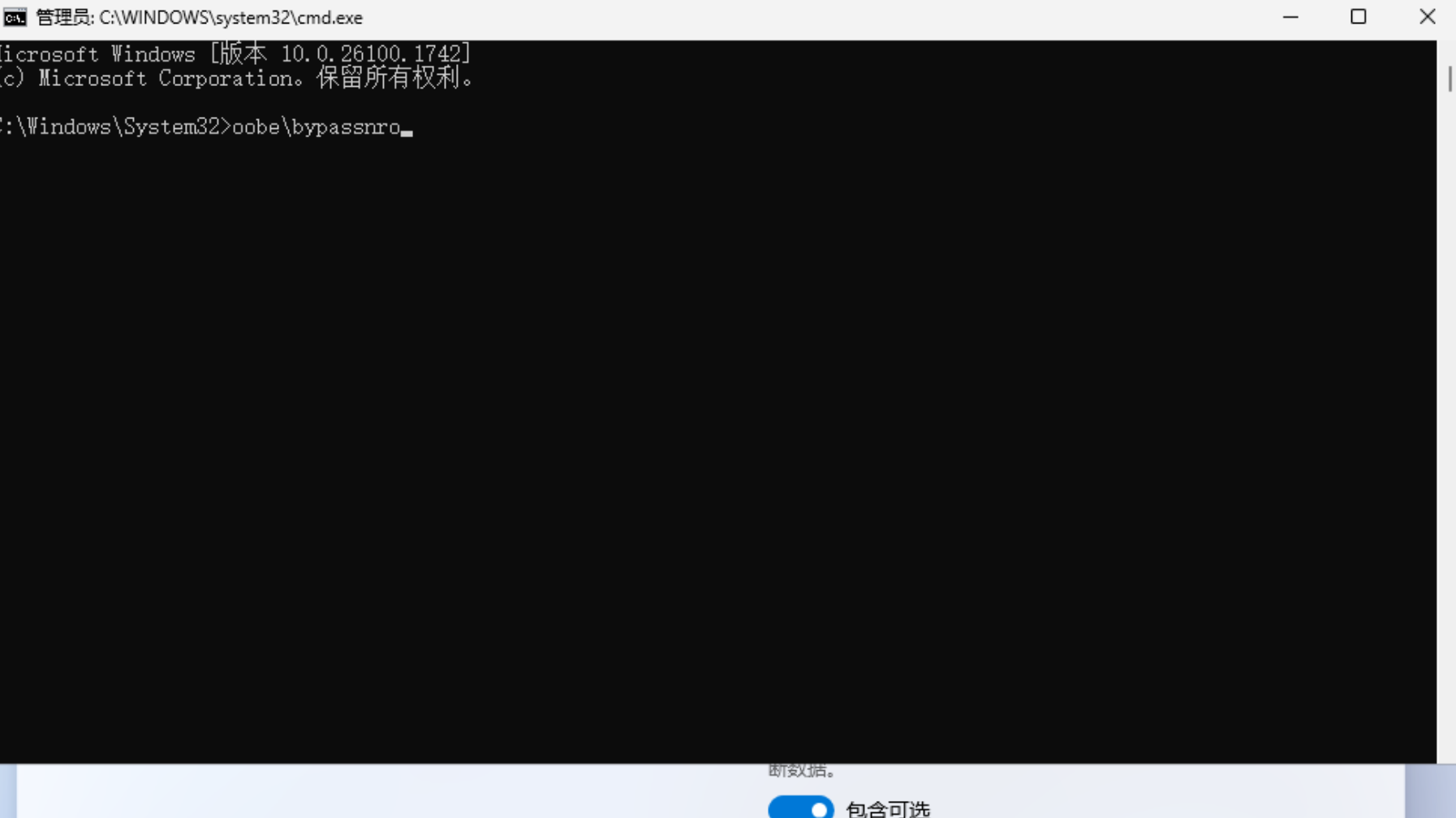Close the administrator cmd.exe window
The image size is (1456, 818).
point(1427,17)
